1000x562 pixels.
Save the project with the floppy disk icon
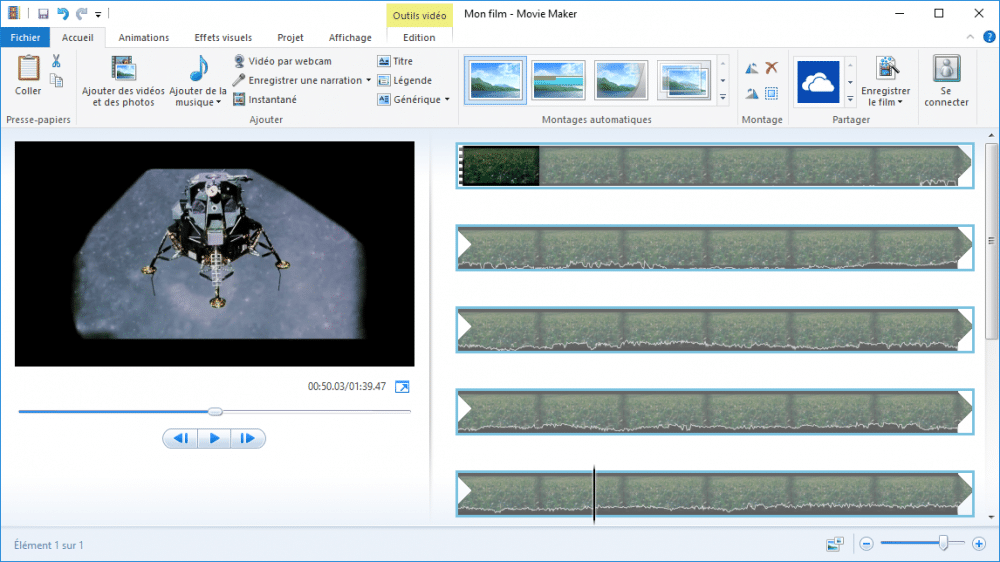click(x=43, y=14)
